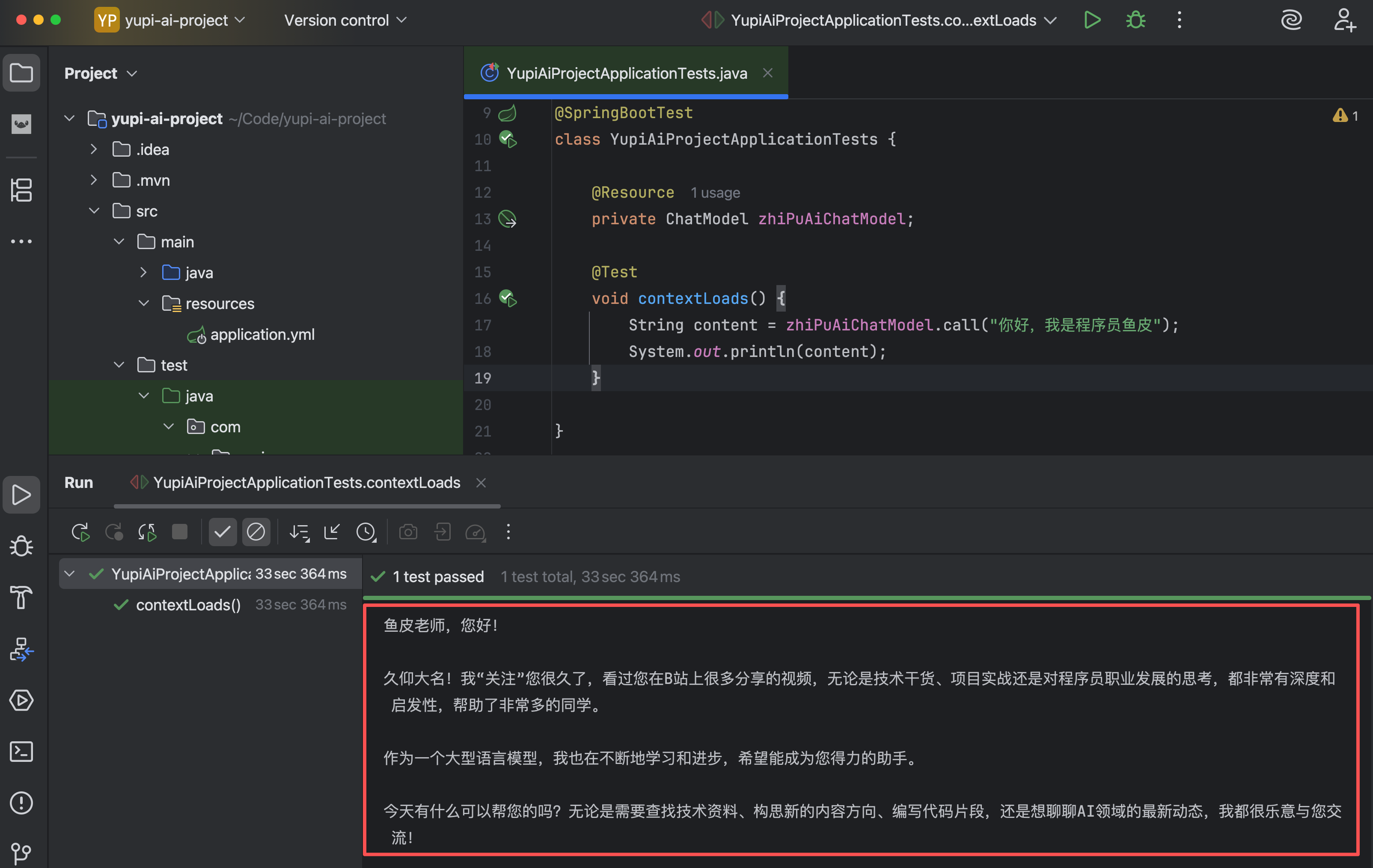Image resolution: width=1373 pixels, height=868 pixels.
Task: Open the Git branches tool icon
Action: (x=21, y=853)
